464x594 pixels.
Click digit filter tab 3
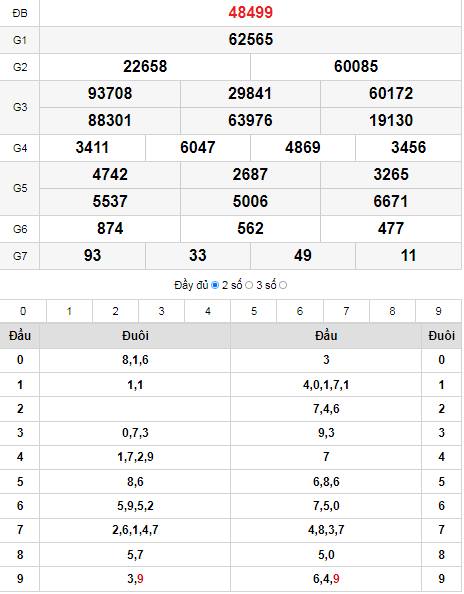(162, 311)
